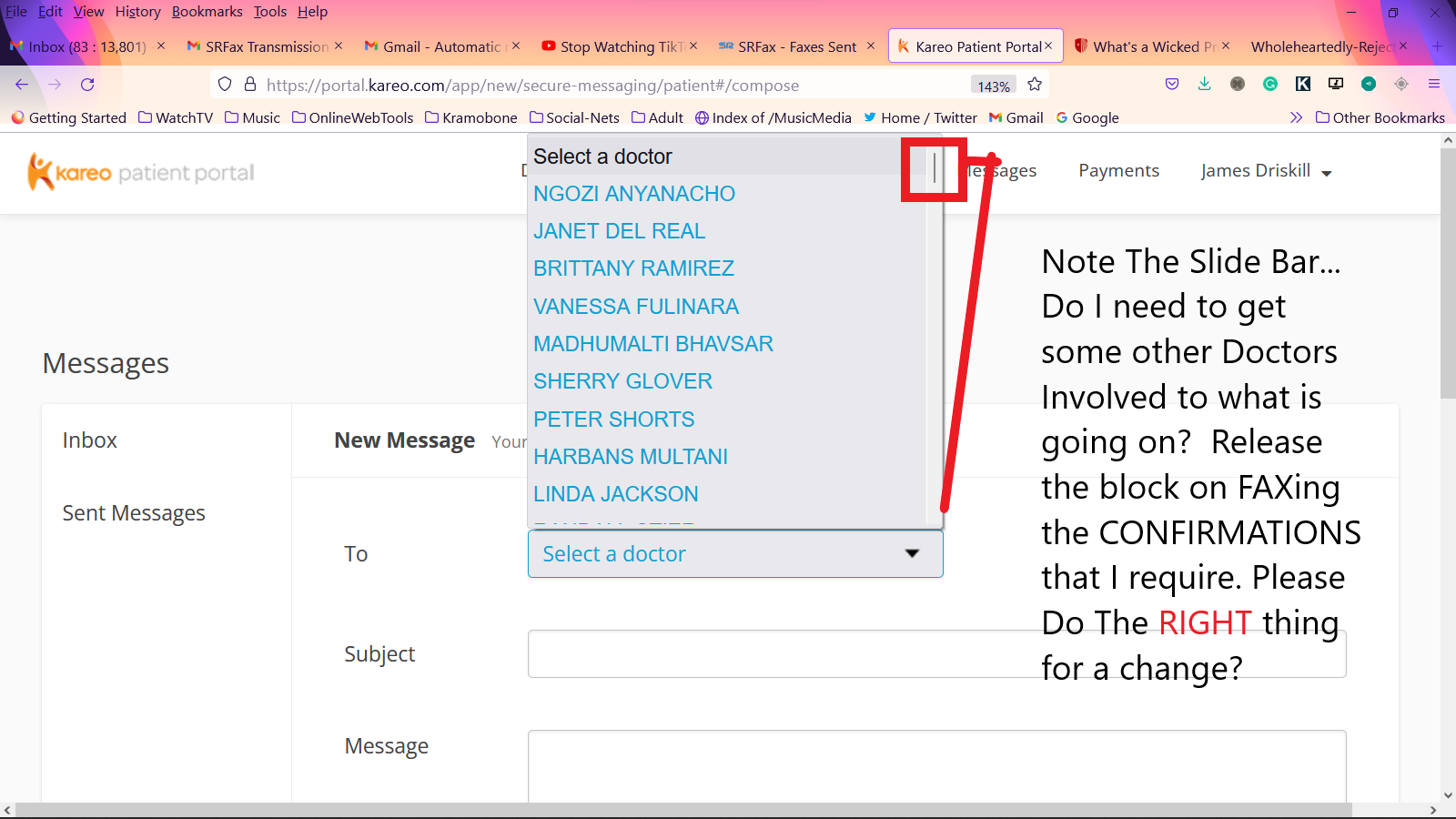Open the Social-Nets bookmark folder
The image size is (1456, 819).
574,117
